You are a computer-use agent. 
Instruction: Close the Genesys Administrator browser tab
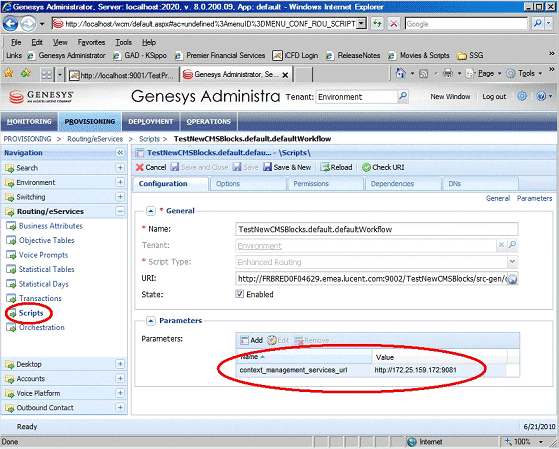(x=285, y=75)
